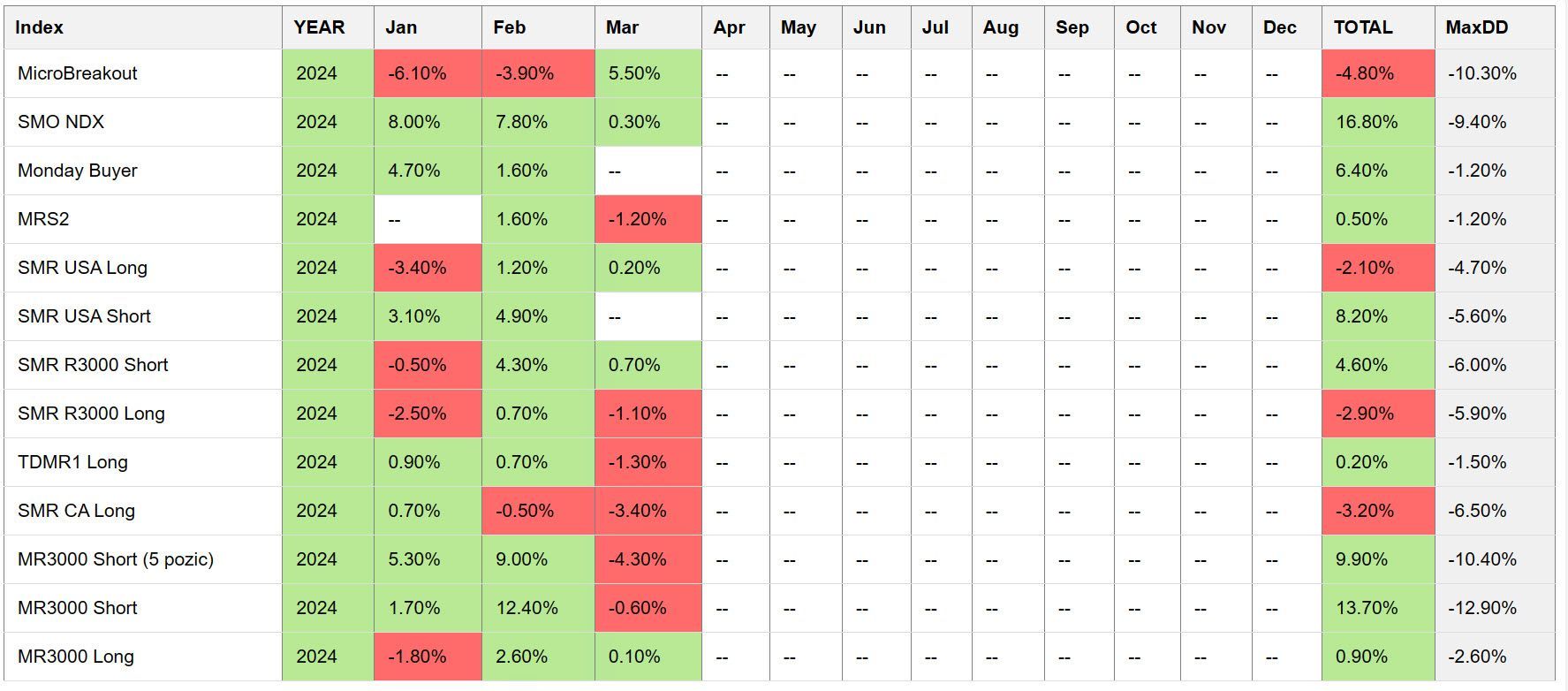
Task: Select the Jan column header
Action: (x=401, y=27)
